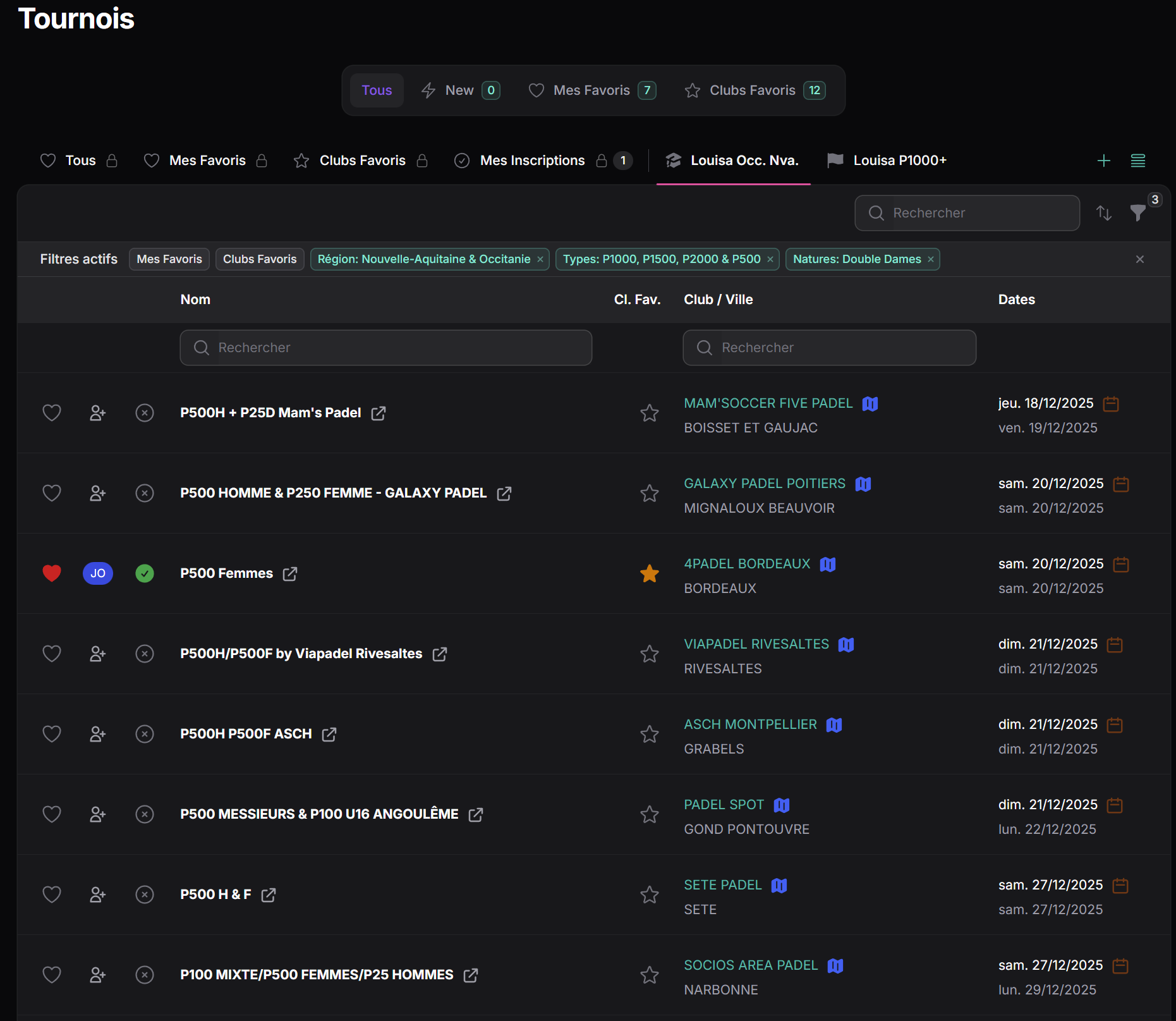
Task: Click add-participant icon on P500H P500F ASCH row
Action: [97, 734]
